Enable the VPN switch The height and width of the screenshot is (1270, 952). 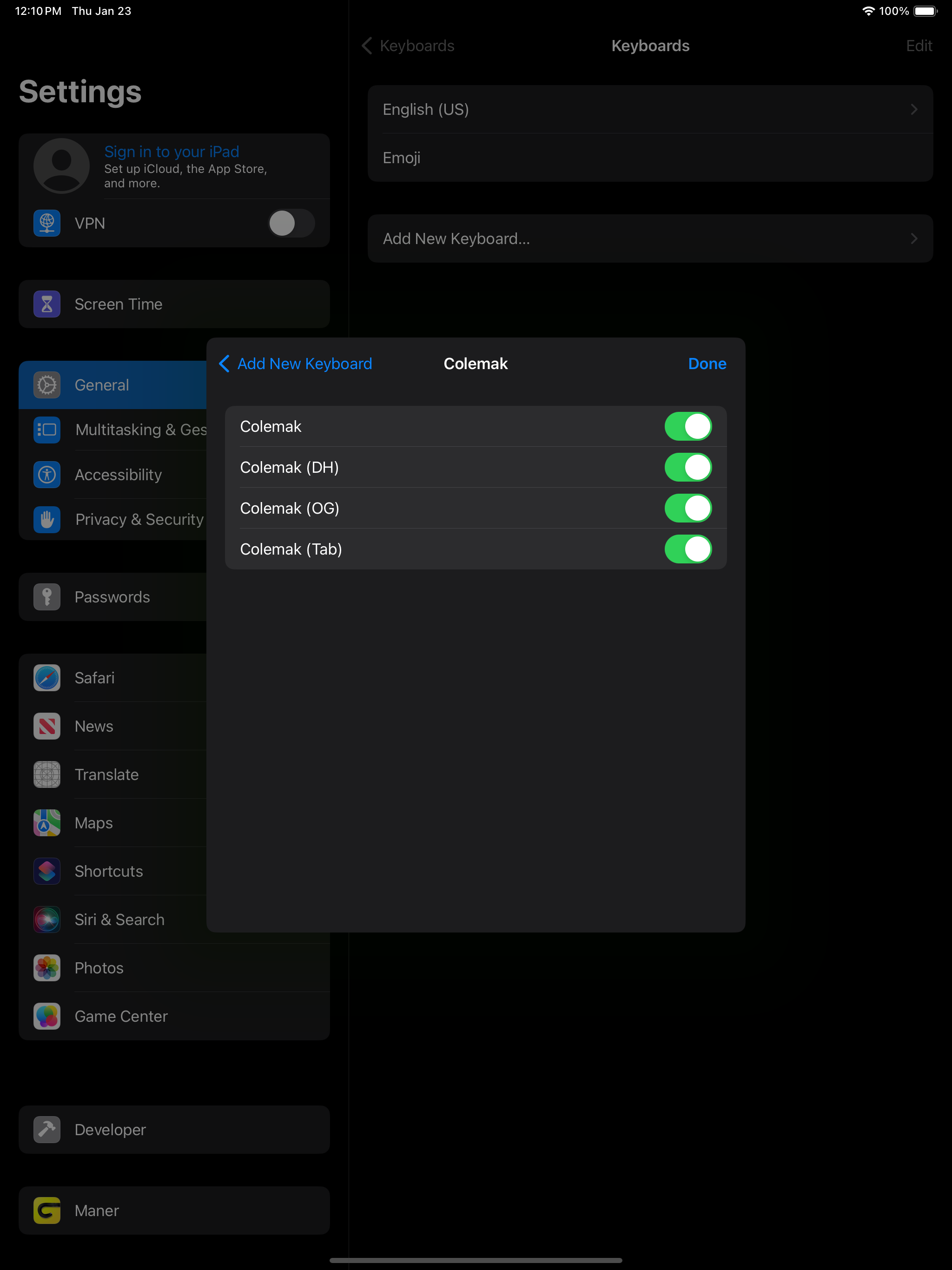pos(291,223)
